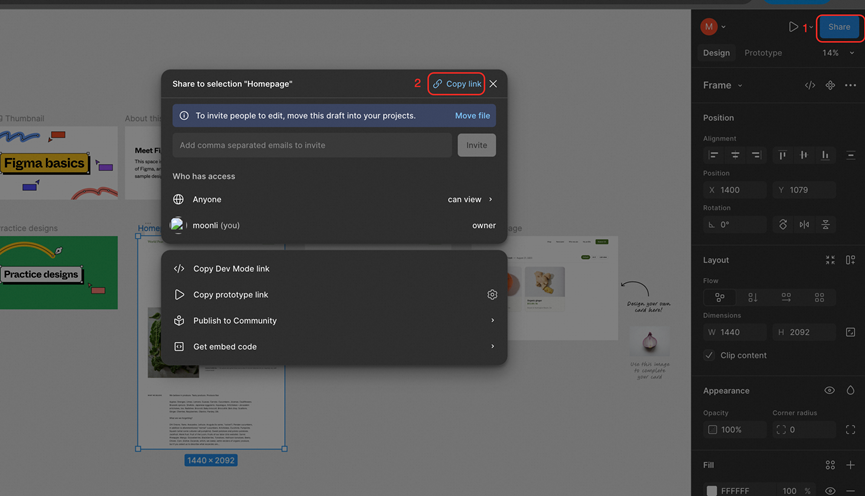This screenshot has height=496, width=865.
Task: Edit the height field H 2092
Action: coord(804,332)
